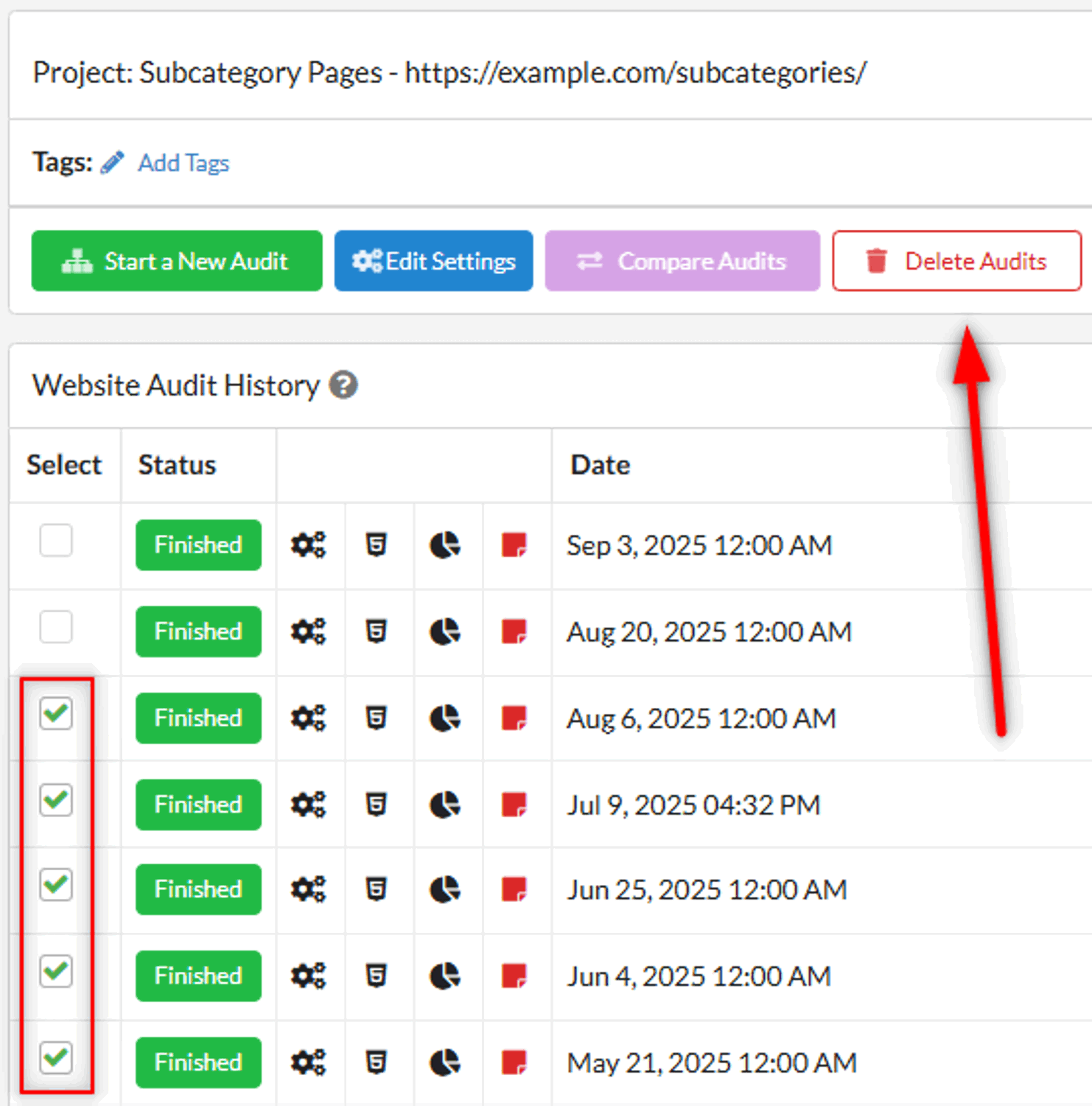Click the Finished status for the Jul 9 audit
Screen dimensions: 1092x1106
click(x=197, y=805)
